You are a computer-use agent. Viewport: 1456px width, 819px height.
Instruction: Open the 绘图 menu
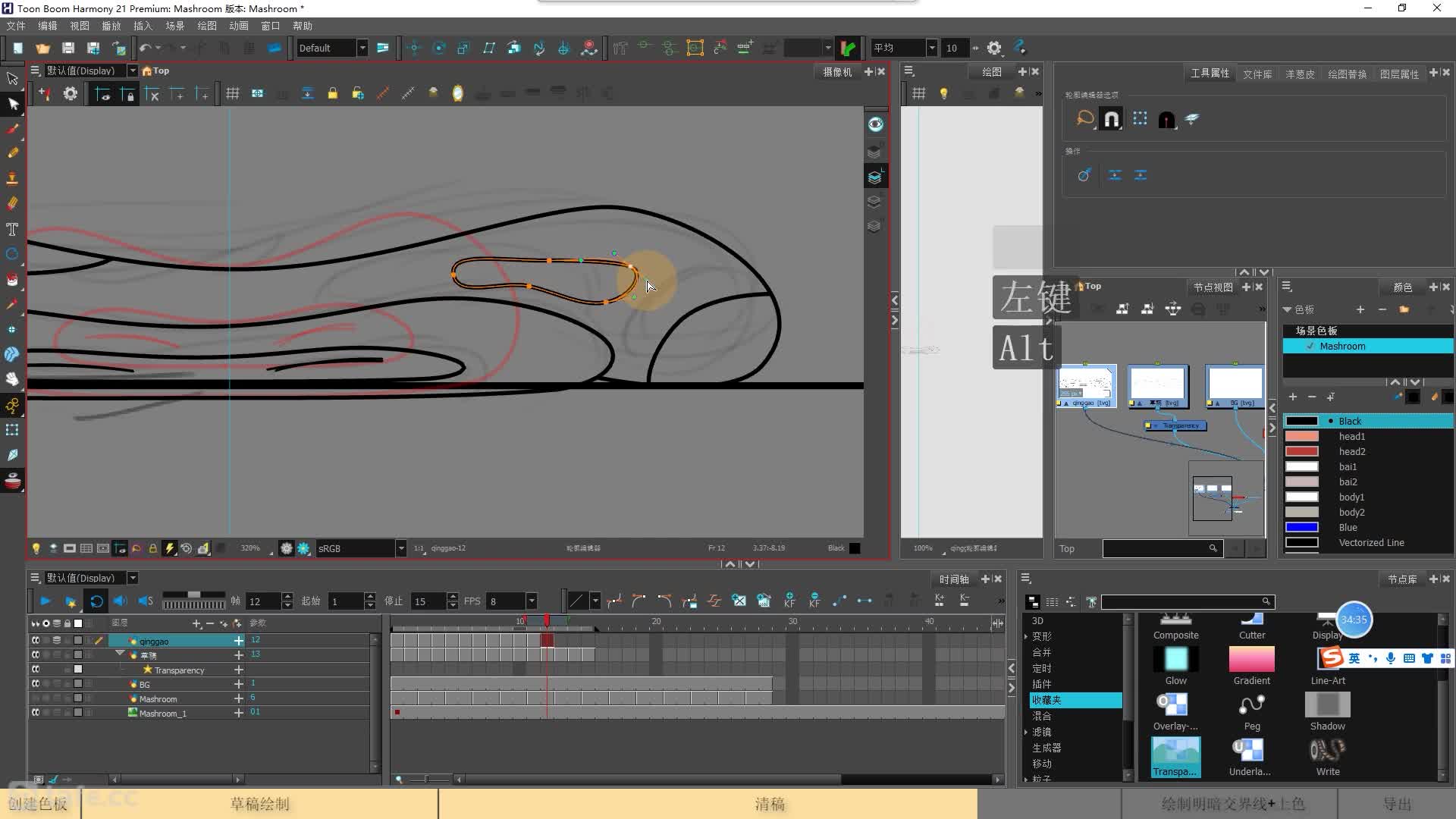pyautogui.click(x=207, y=26)
